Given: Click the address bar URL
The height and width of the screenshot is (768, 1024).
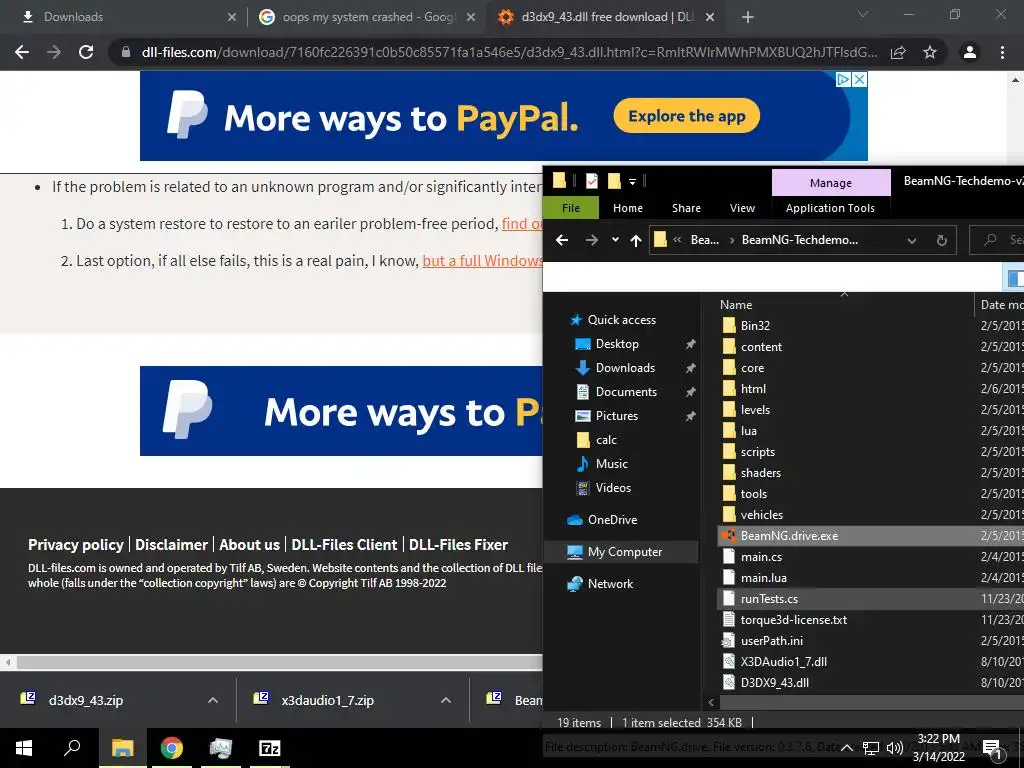Looking at the screenshot, I should [x=509, y=52].
